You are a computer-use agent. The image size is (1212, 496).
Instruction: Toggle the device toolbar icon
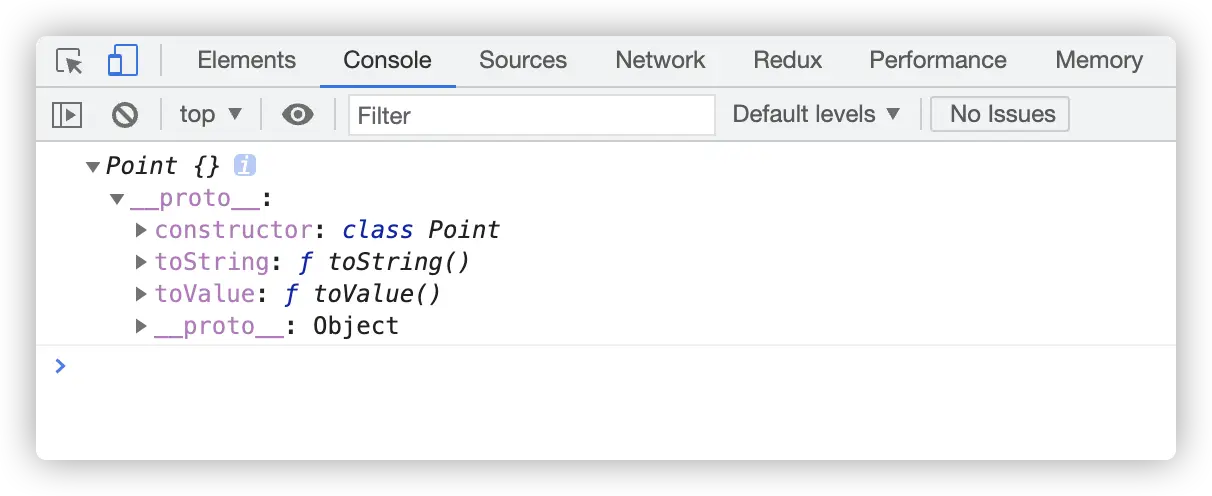tap(122, 61)
